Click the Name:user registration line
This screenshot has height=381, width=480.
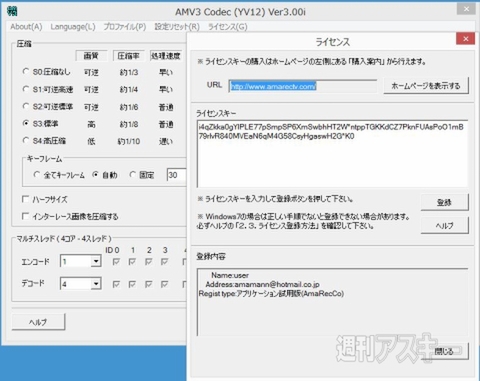pos(230,275)
